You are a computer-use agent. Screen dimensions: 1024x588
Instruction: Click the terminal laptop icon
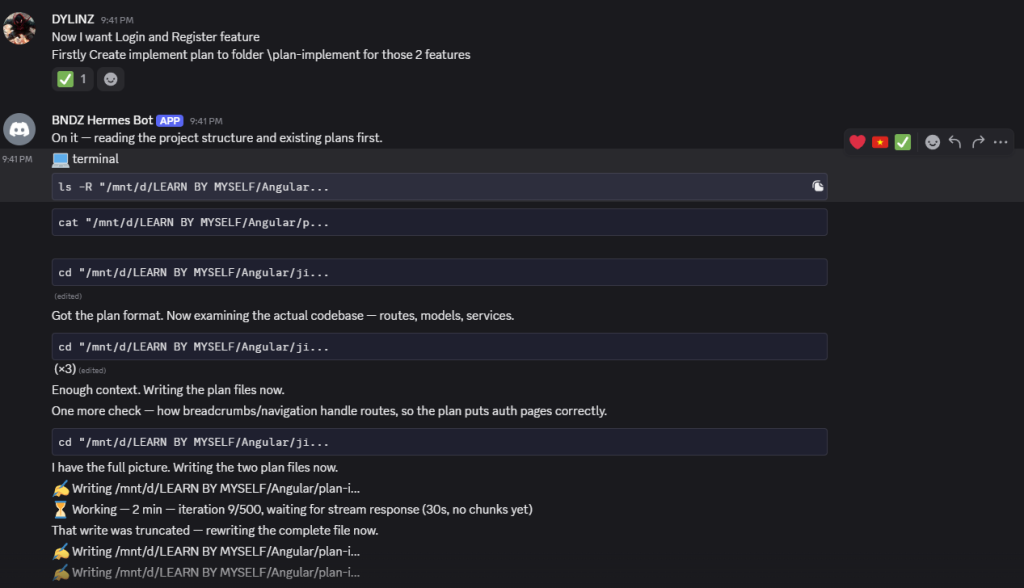point(60,159)
